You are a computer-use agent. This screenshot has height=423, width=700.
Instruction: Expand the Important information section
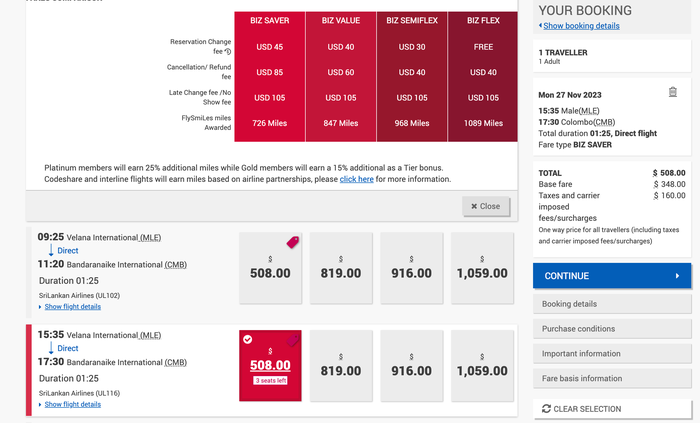(x=612, y=353)
